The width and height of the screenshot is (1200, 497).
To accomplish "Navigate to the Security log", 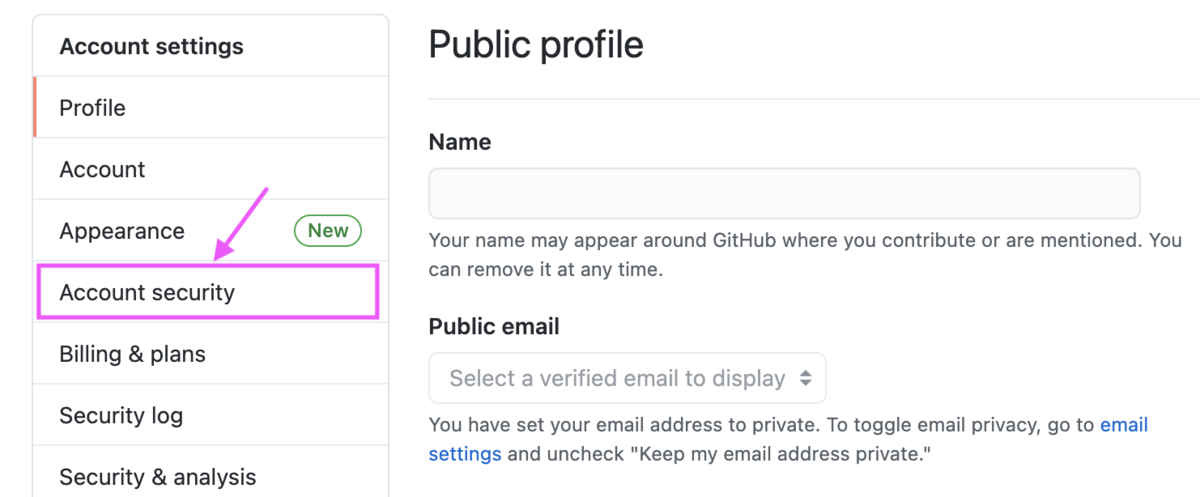I will coord(121,415).
